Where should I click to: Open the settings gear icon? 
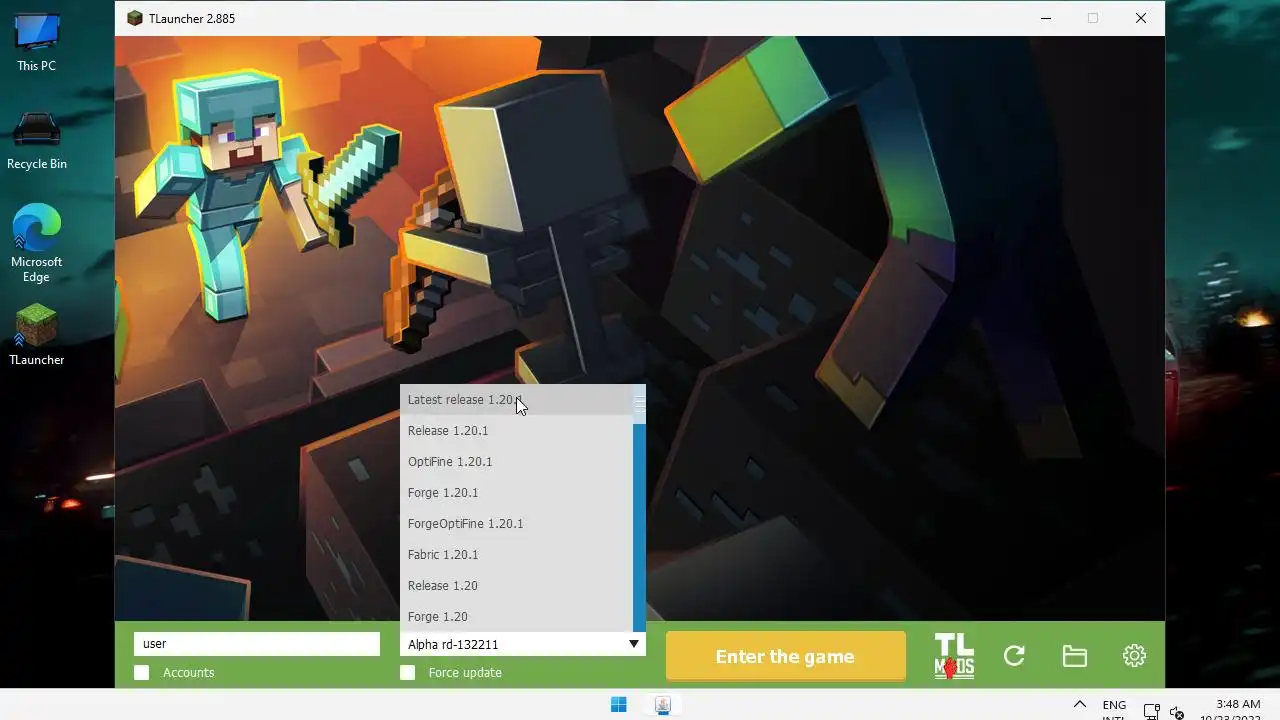(x=1134, y=656)
